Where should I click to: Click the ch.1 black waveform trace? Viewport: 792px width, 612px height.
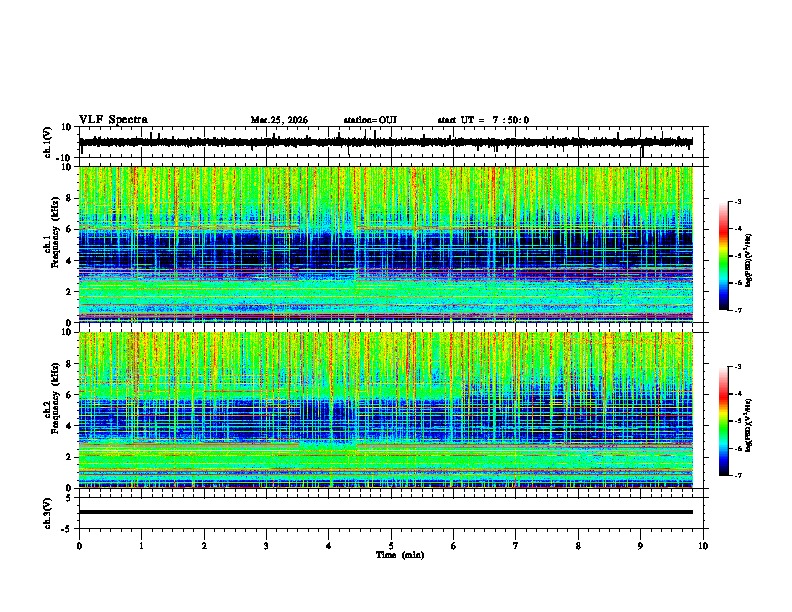pos(385,142)
